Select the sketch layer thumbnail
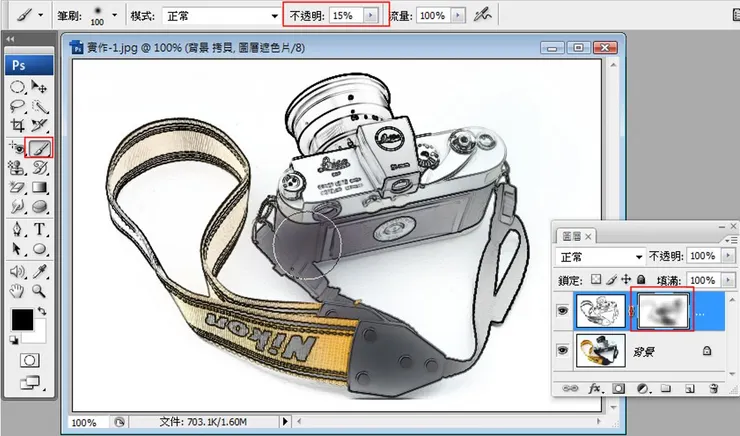The height and width of the screenshot is (436, 740). pyautogui.click(x=601, y=311)
